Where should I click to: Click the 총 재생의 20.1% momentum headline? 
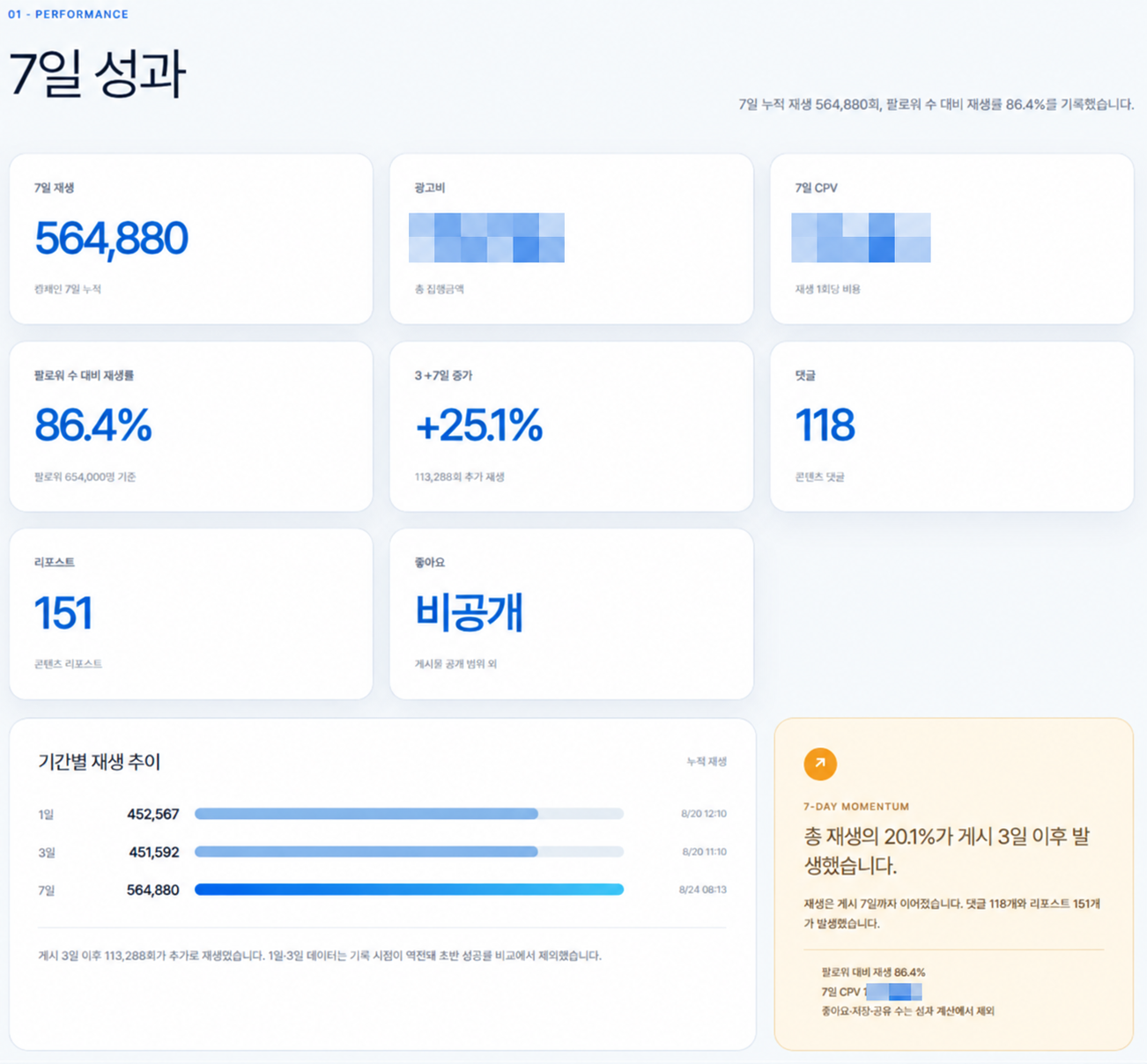coord(947,851)
